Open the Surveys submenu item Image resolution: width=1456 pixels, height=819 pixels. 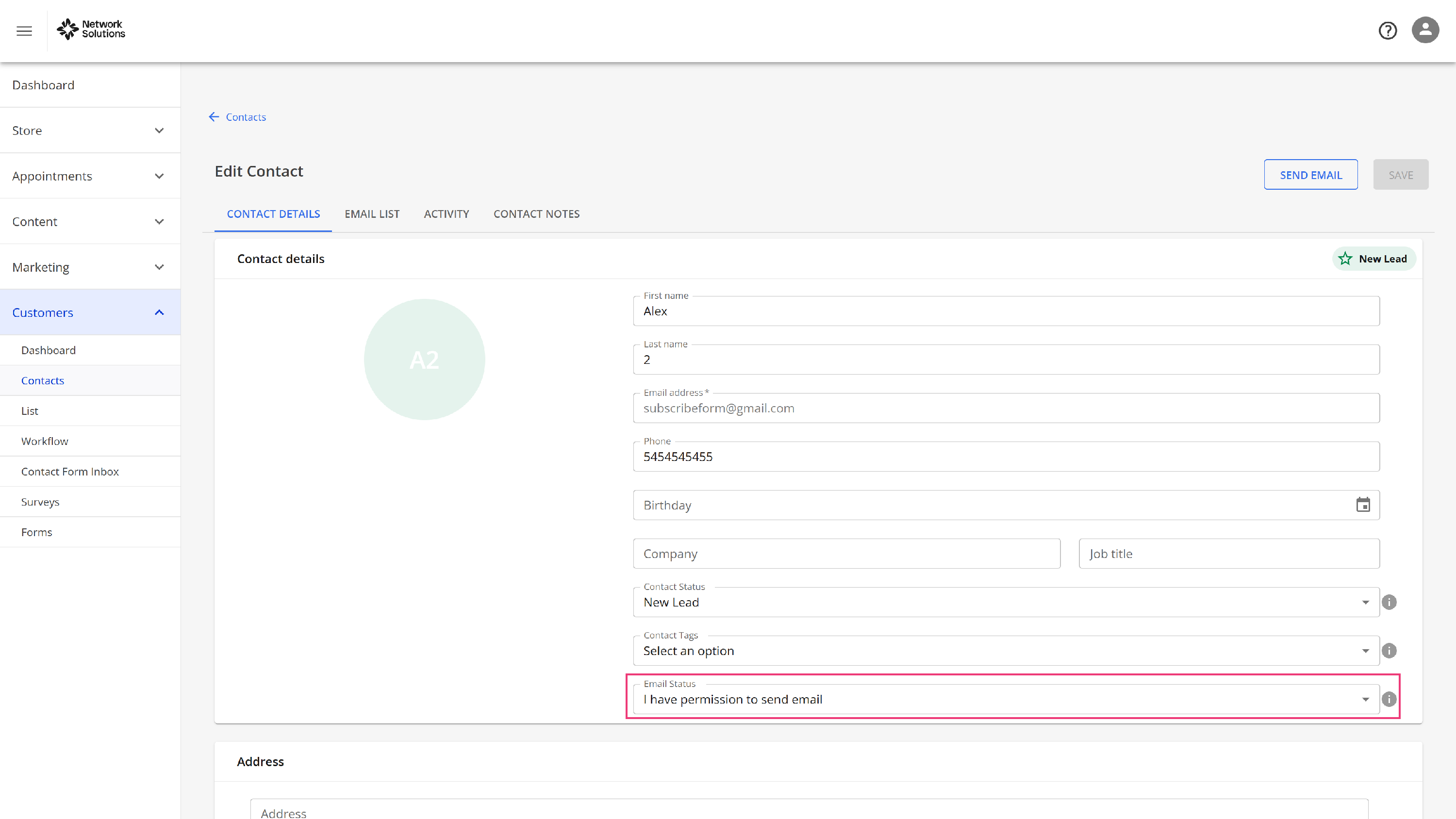point(90,502)
